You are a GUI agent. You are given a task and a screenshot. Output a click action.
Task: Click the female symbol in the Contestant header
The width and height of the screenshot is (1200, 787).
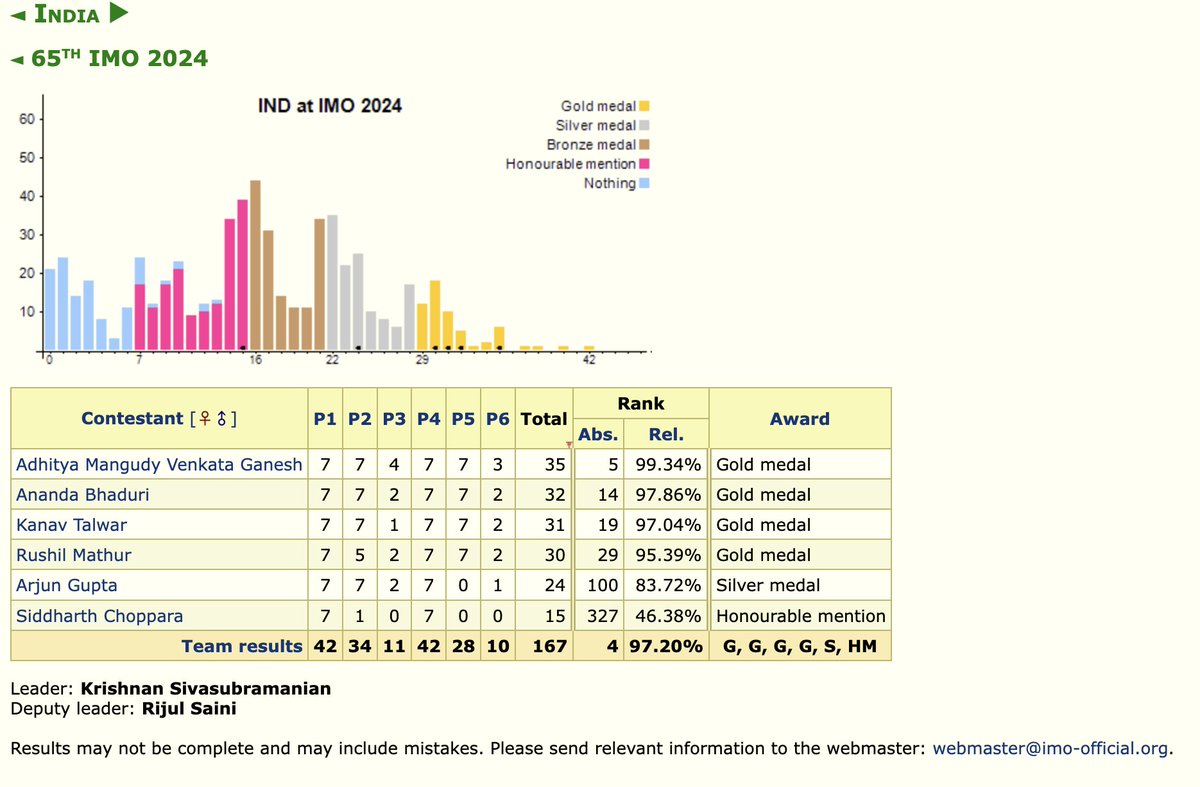[x=203, y=419]
